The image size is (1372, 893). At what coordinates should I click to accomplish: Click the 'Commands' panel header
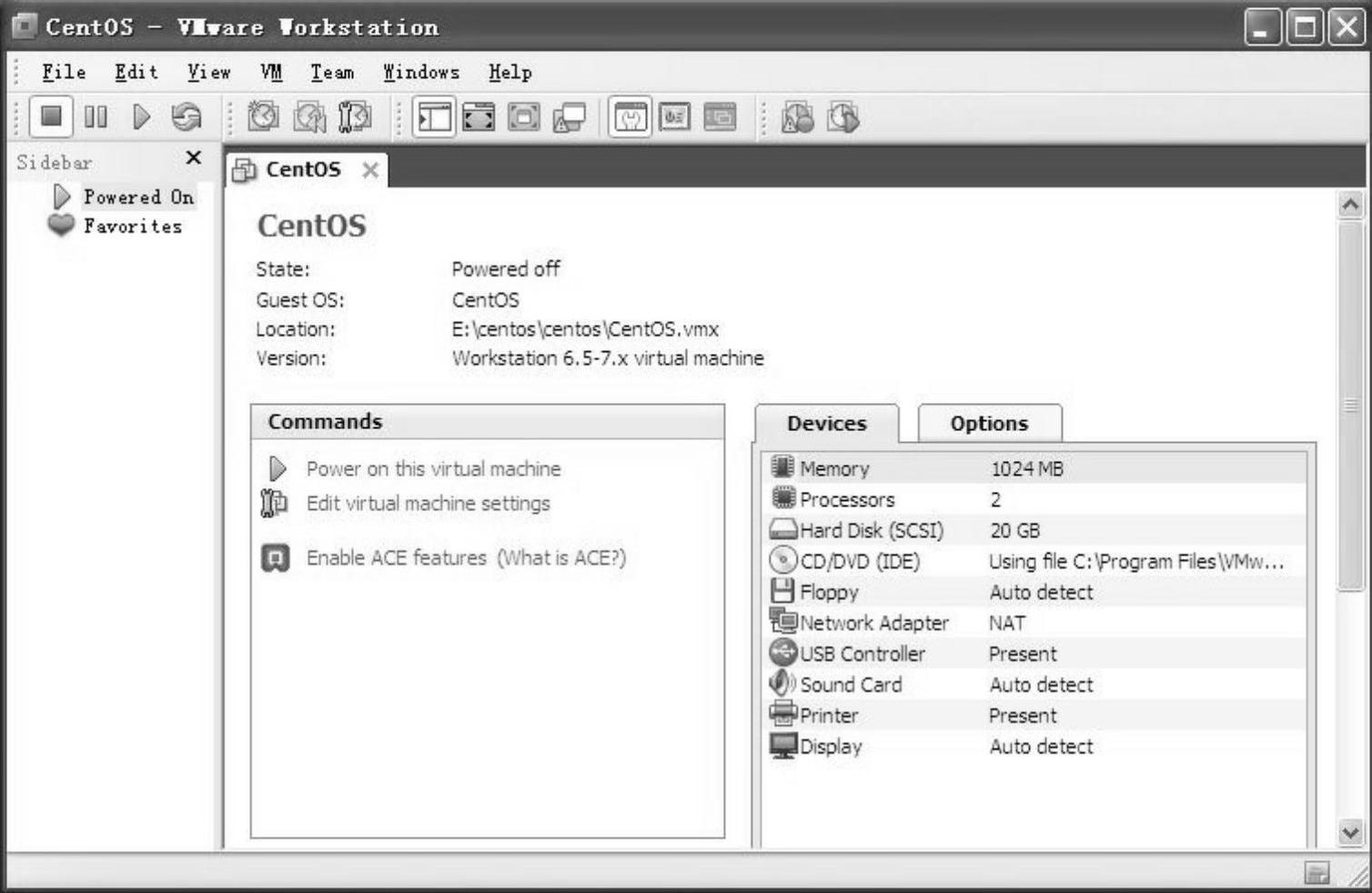(x=488, y=422)
